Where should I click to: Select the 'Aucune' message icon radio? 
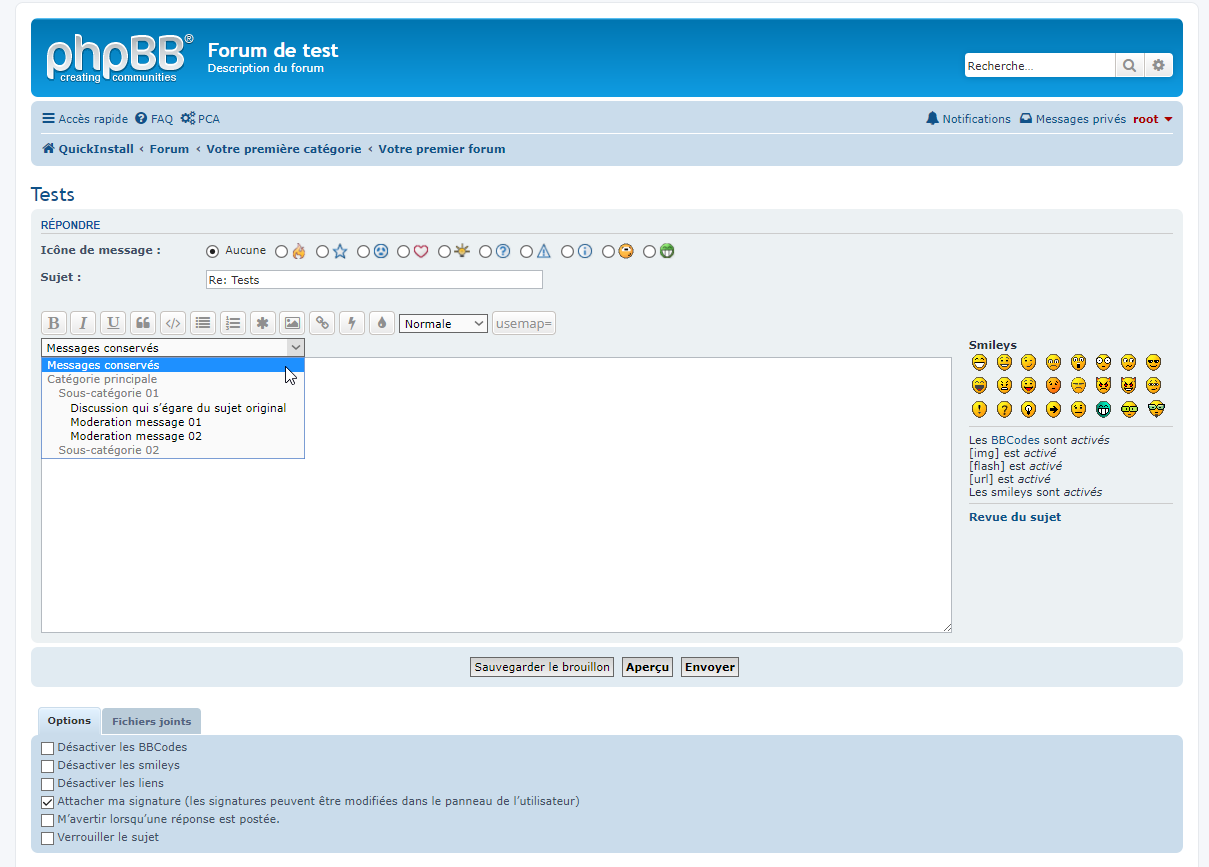pyautogui.click(x=212, y=251)
